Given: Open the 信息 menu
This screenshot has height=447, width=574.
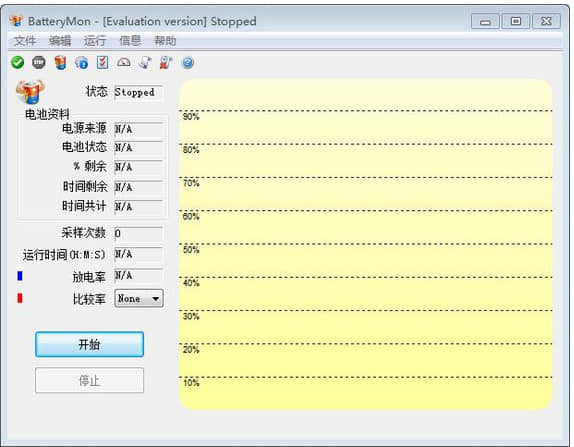Looking at the screenshot, I should coord(130,41).
